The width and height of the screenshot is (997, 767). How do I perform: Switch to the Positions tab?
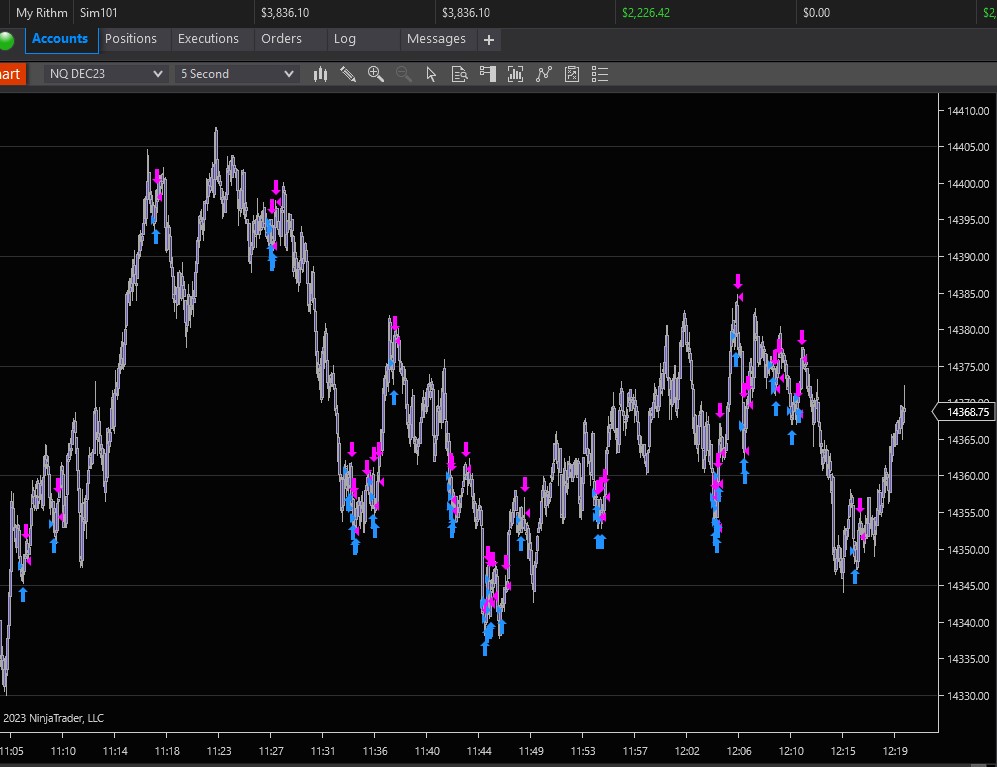[131, 39]
